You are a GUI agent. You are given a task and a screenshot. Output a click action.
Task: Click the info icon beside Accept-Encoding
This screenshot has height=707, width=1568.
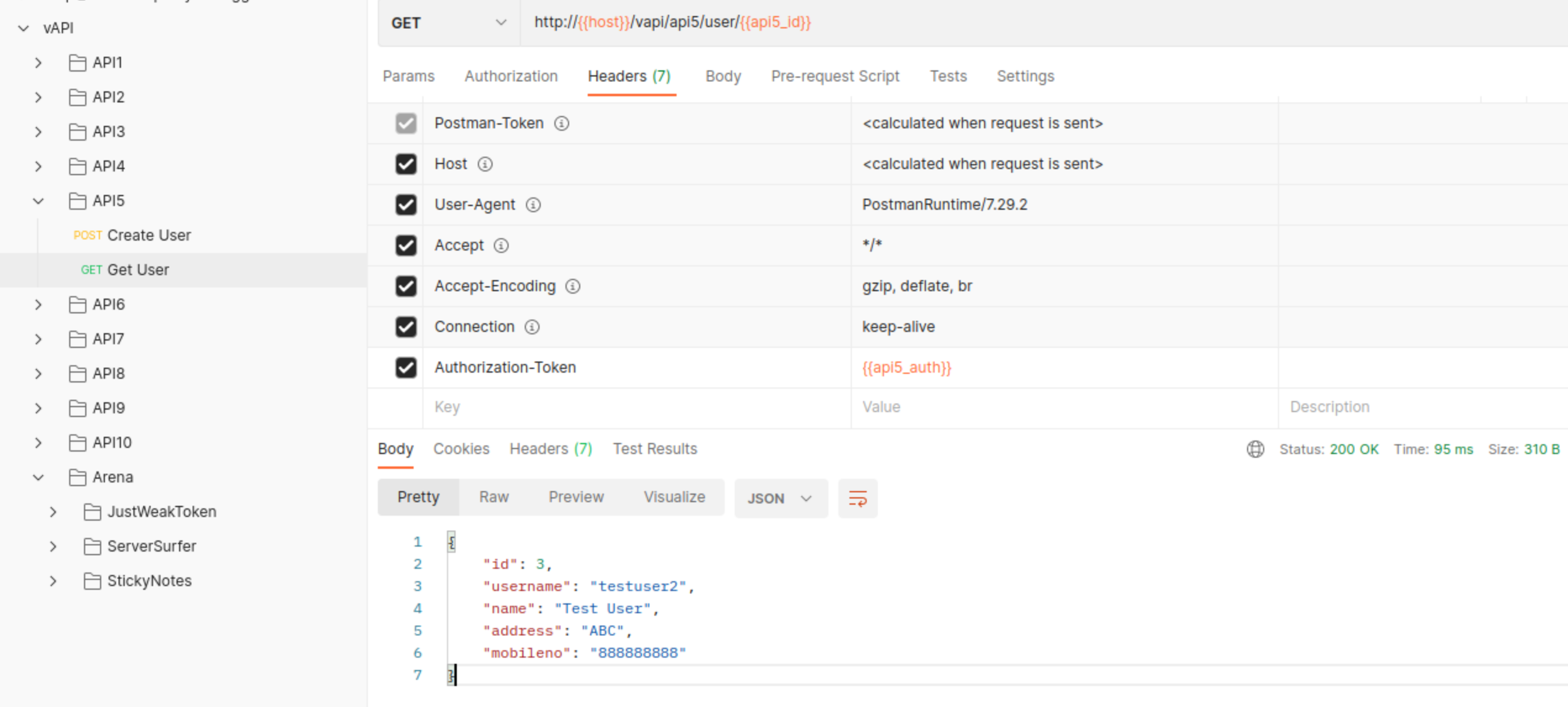click(573, 286)
